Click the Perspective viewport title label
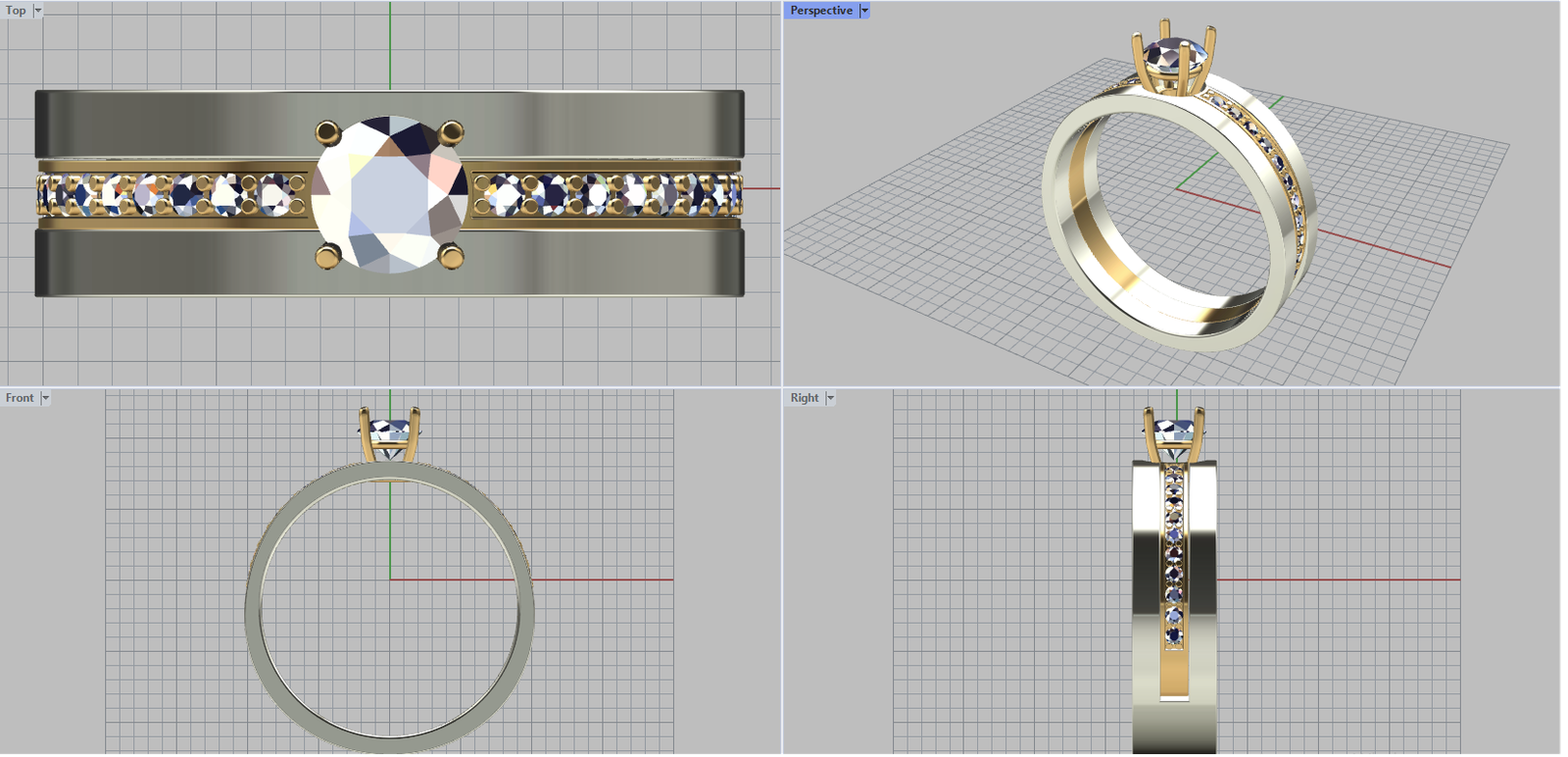1568x757 pixels. pyautogui.click(x=821, y=11)
